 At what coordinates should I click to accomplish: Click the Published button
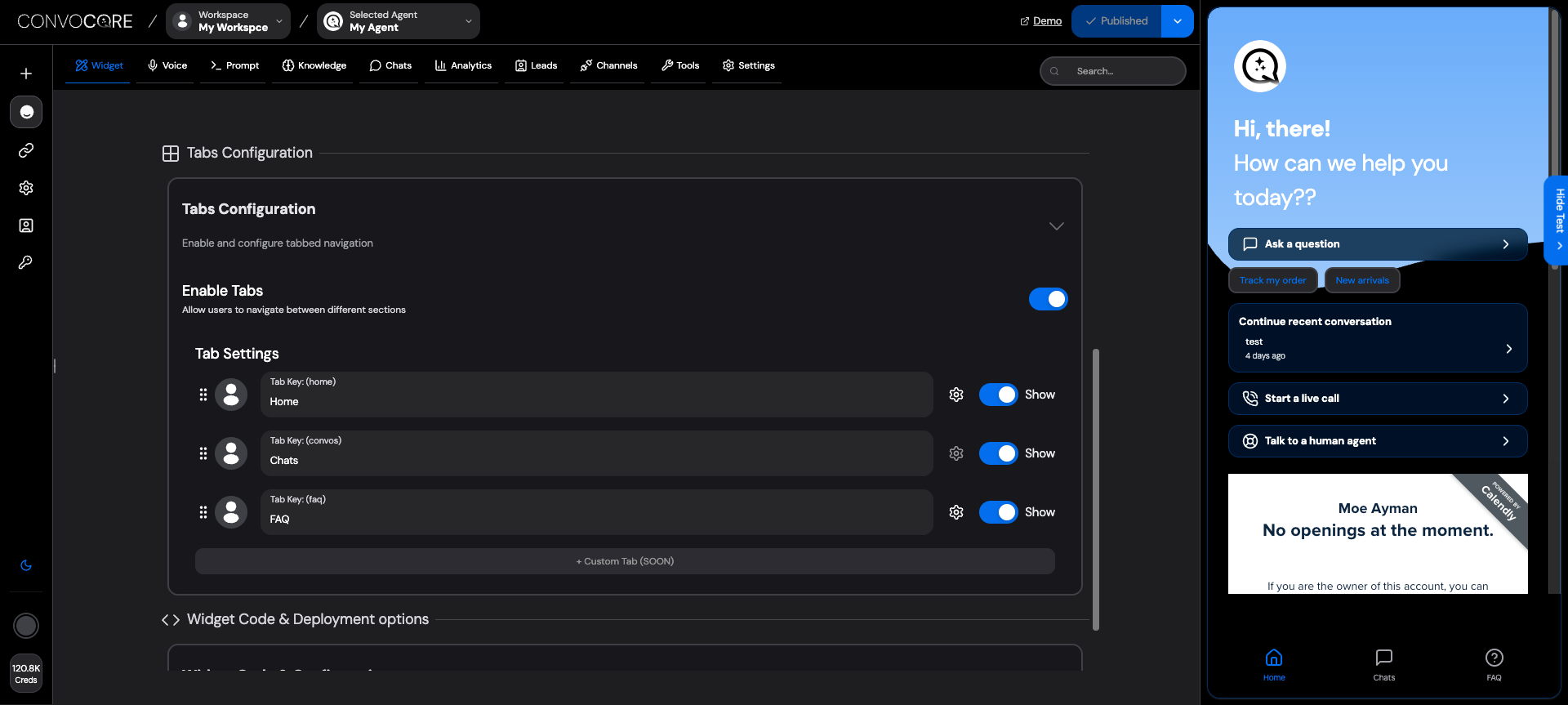tap(1116, 21)
